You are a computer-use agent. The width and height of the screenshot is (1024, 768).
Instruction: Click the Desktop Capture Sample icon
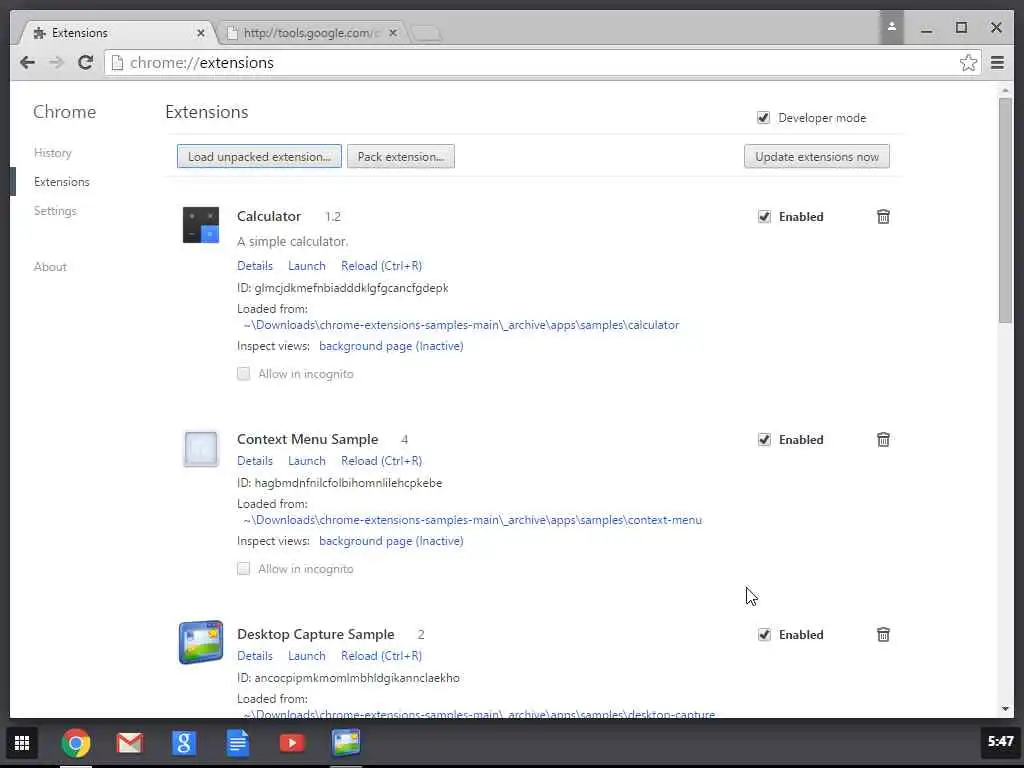coord(200,642)
